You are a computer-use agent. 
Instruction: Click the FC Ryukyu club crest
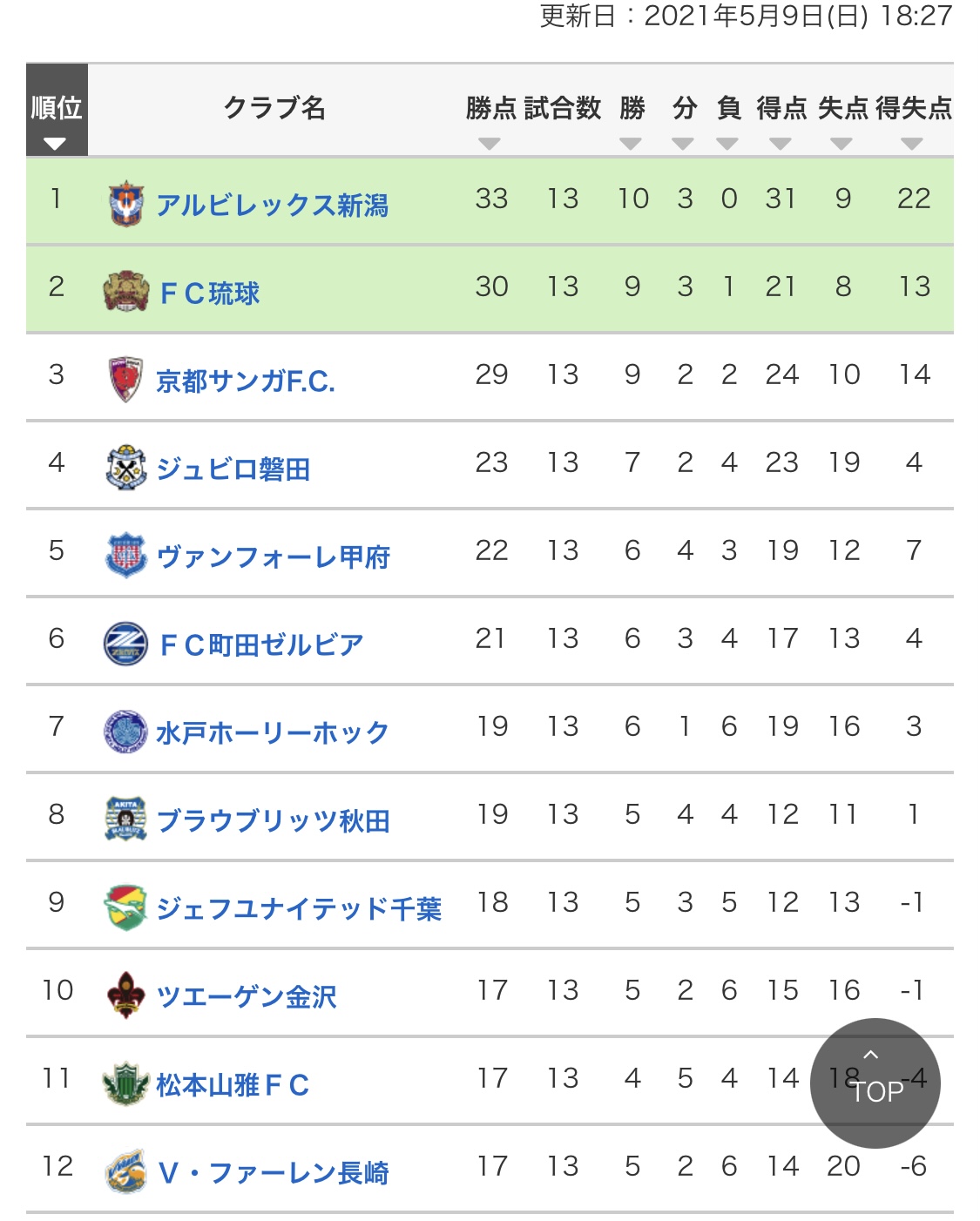(126, 291)
